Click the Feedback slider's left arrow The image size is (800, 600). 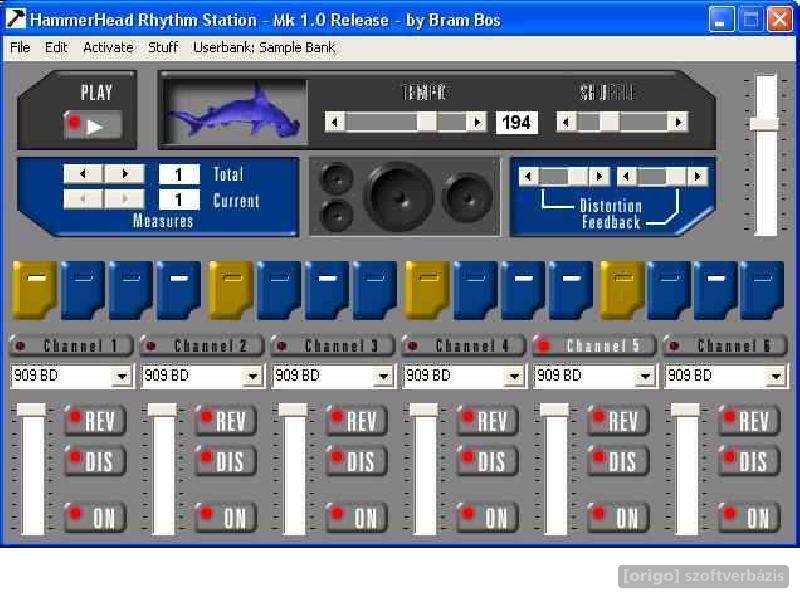click(x=627, y=177)
